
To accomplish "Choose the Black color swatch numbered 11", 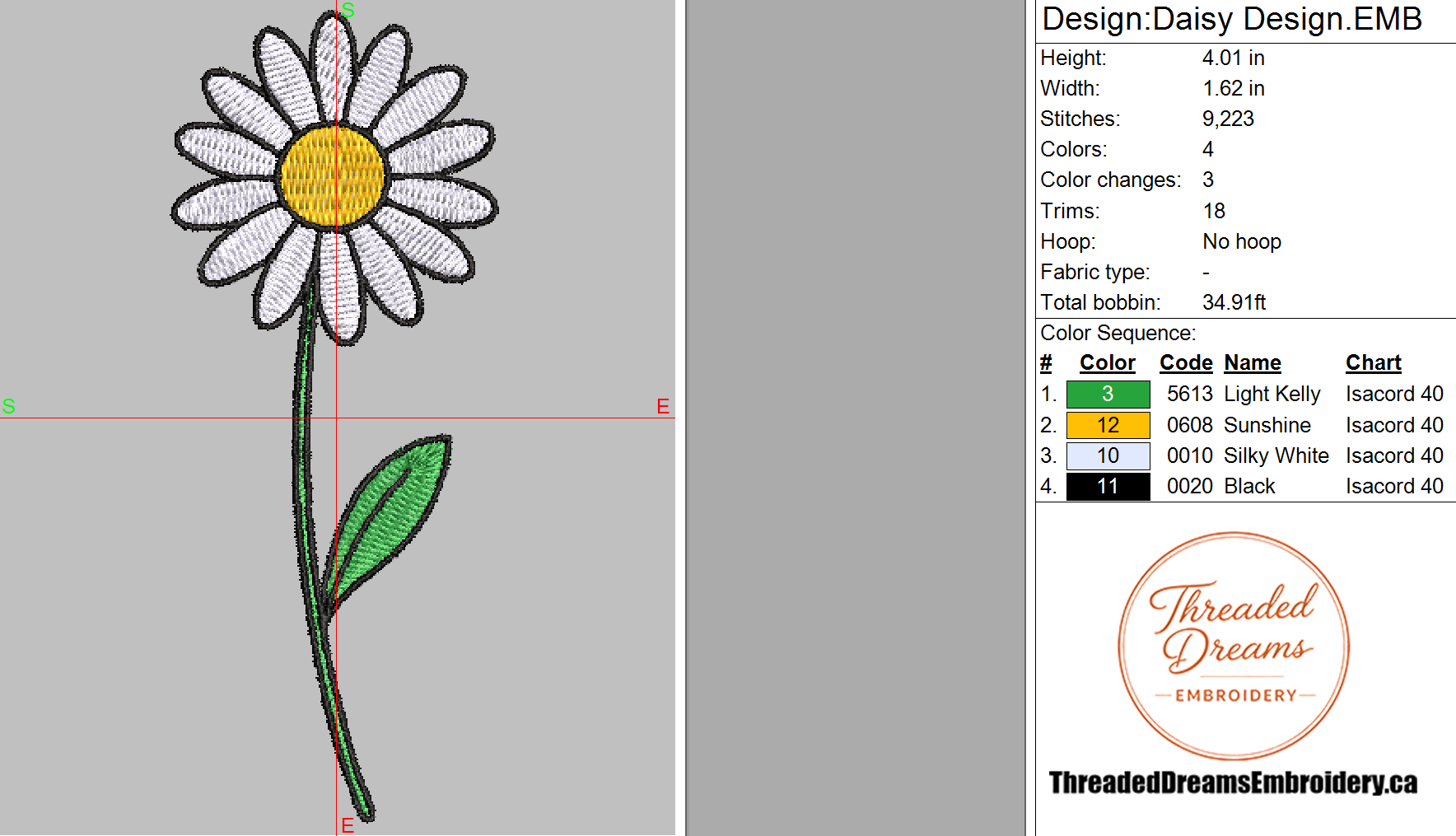I will point(1108,486).
